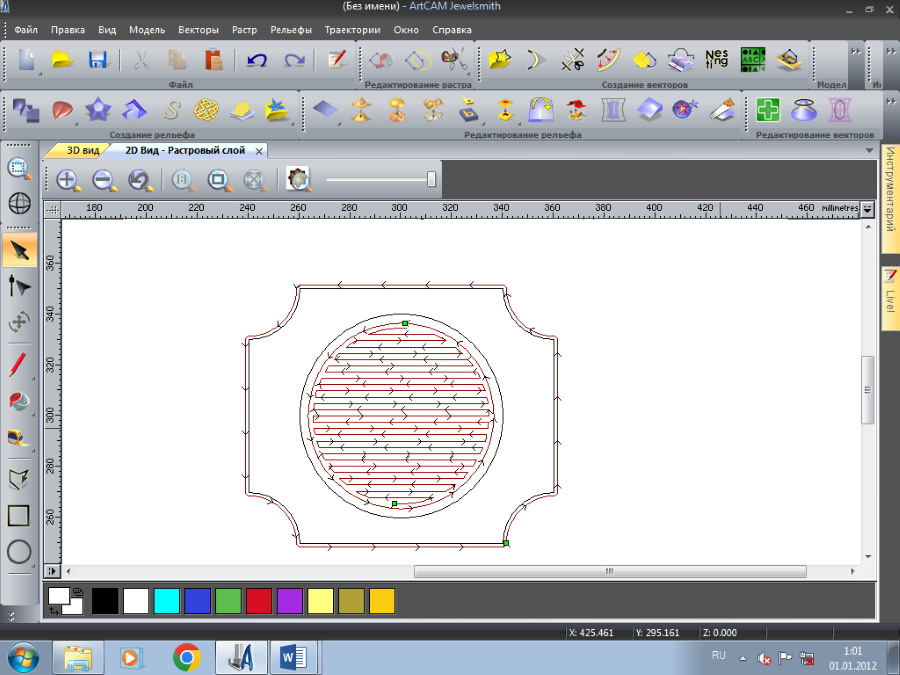Viewport: 900px width, 675px height.
Task: Switch to the 3D вид tab
Action: click(x=83, y=150)
